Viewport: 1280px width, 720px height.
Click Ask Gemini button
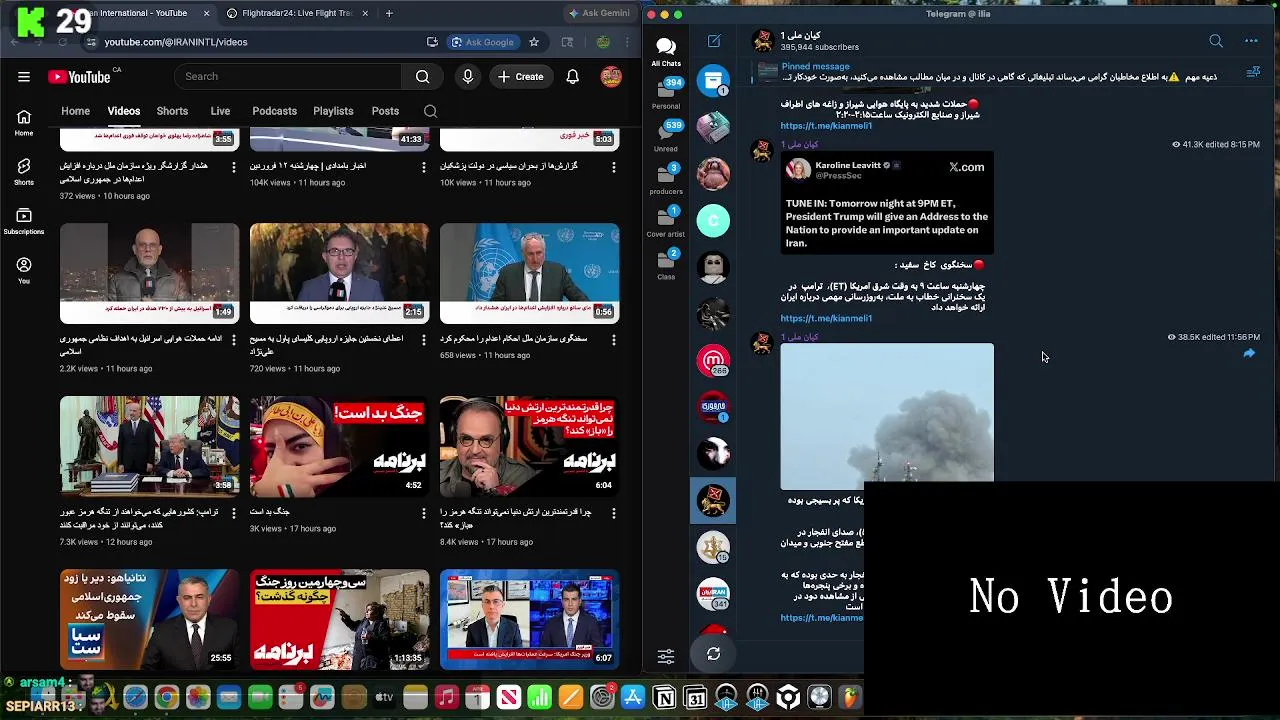pyautogui.click(x=599, y=13)
